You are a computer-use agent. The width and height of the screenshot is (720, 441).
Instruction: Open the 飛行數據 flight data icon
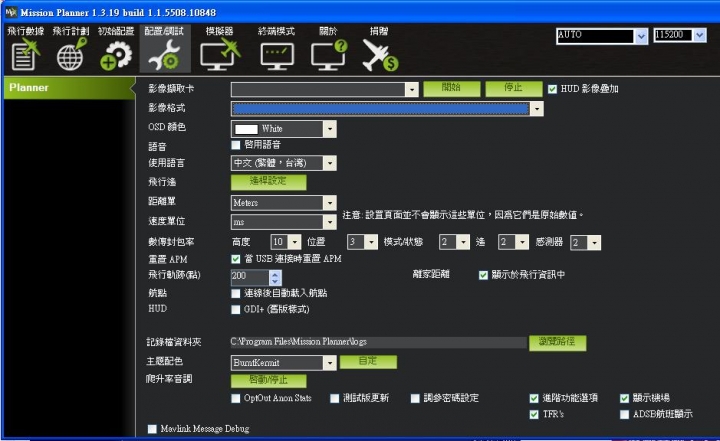pos(25,49)
